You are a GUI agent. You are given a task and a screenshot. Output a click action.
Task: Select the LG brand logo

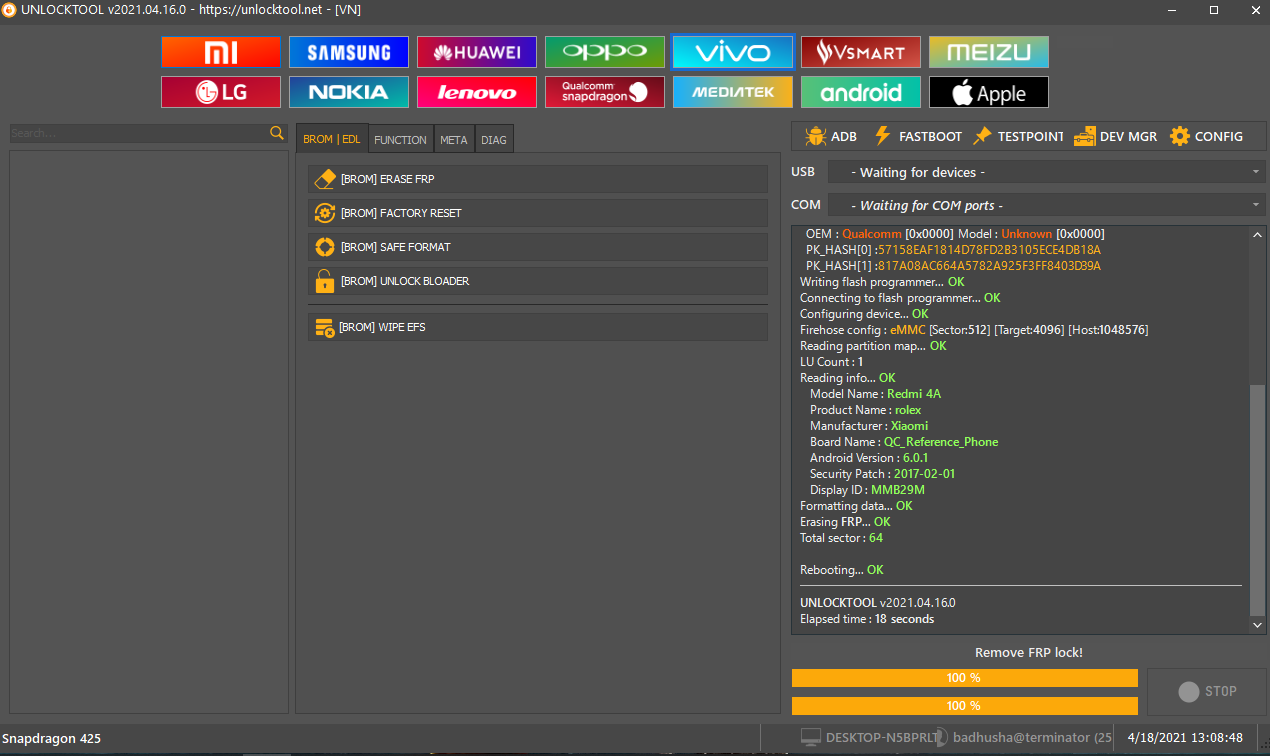(x=221, y=92)
